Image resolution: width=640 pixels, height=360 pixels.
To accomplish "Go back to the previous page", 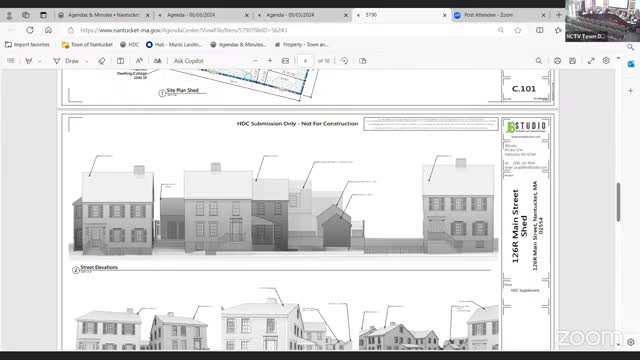I will pyautogui.click(x=11, y=30).
